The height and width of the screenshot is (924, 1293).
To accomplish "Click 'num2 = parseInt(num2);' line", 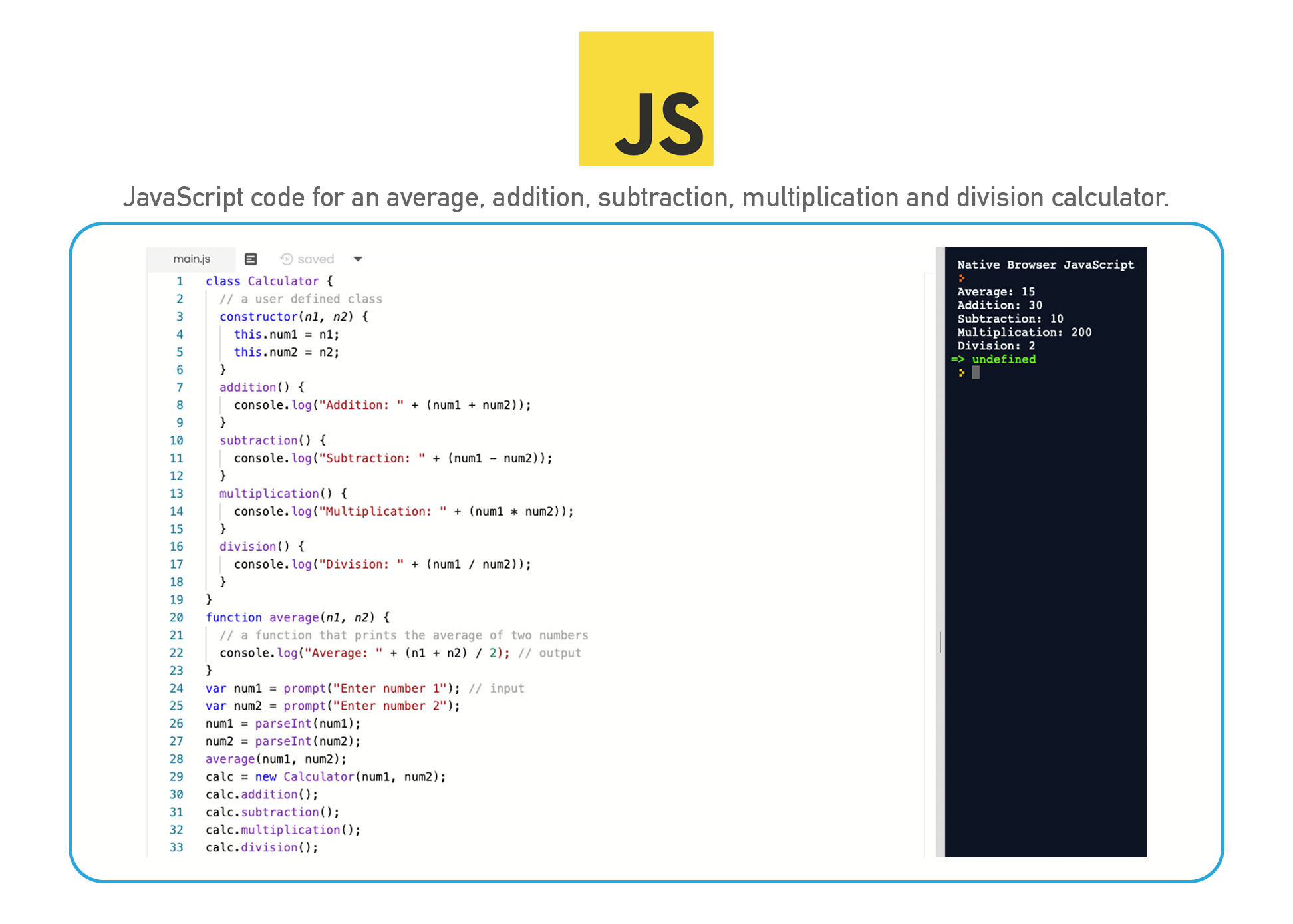I will click(283, 741).
